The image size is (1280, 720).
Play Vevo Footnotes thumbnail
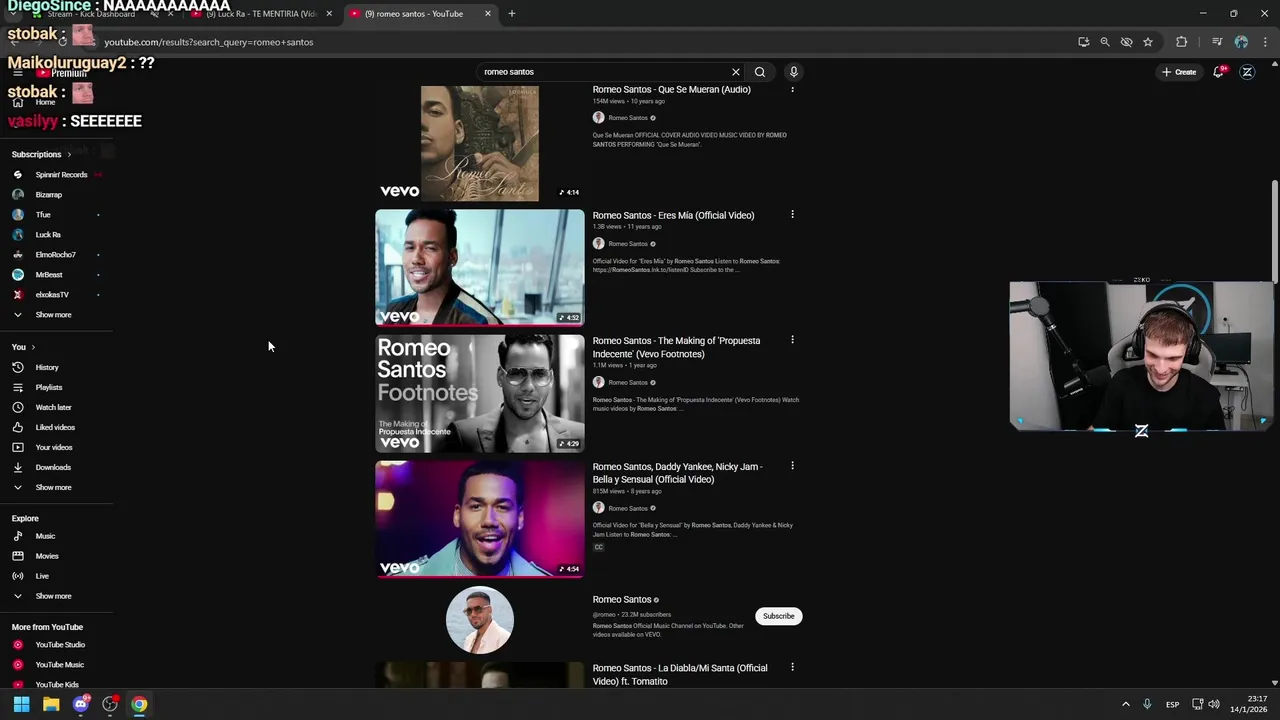(480, 393)
